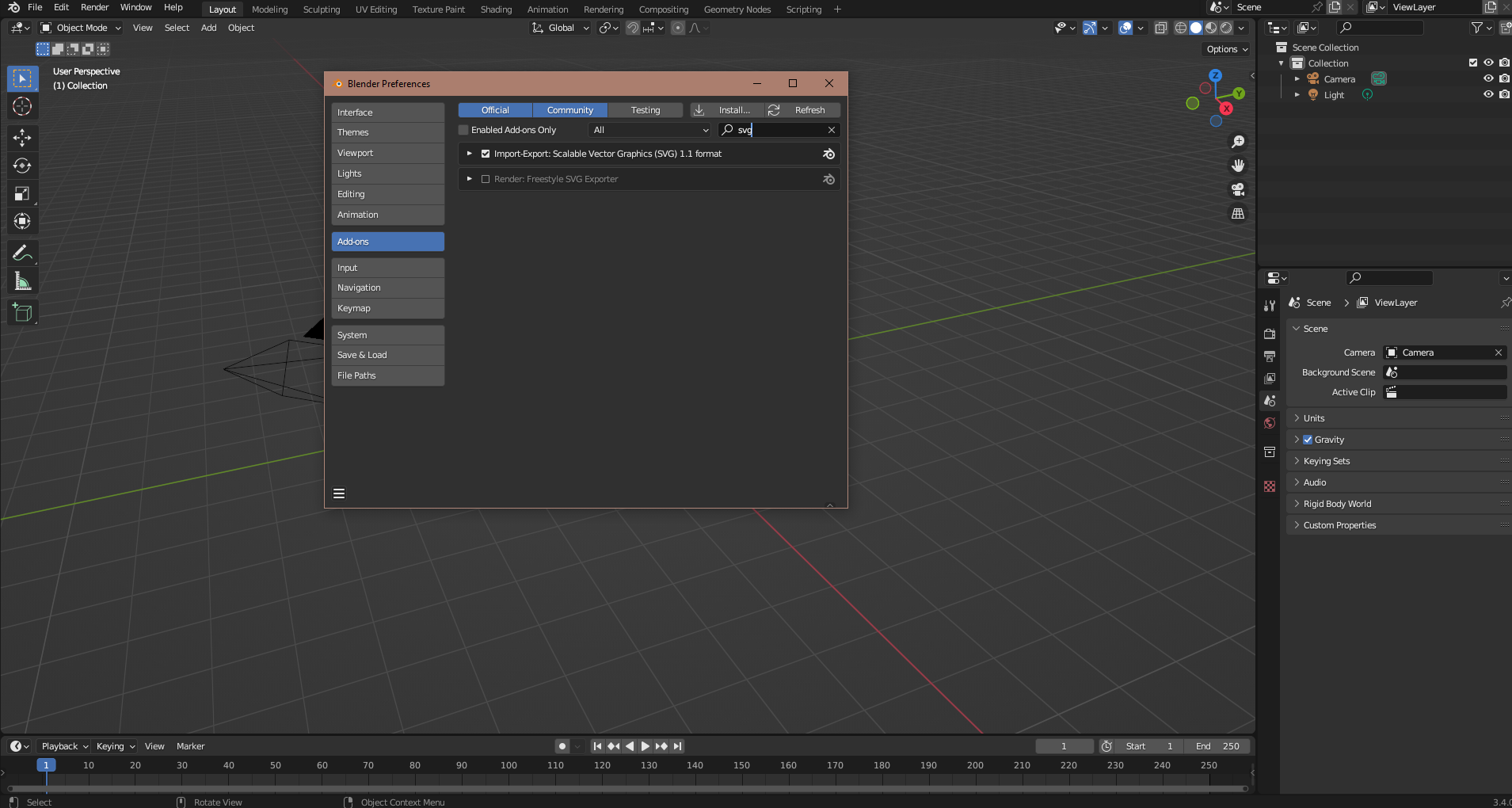Hide the Light in the outliner
This screenshot has width=1512, height=808.
coord(1488,94)
